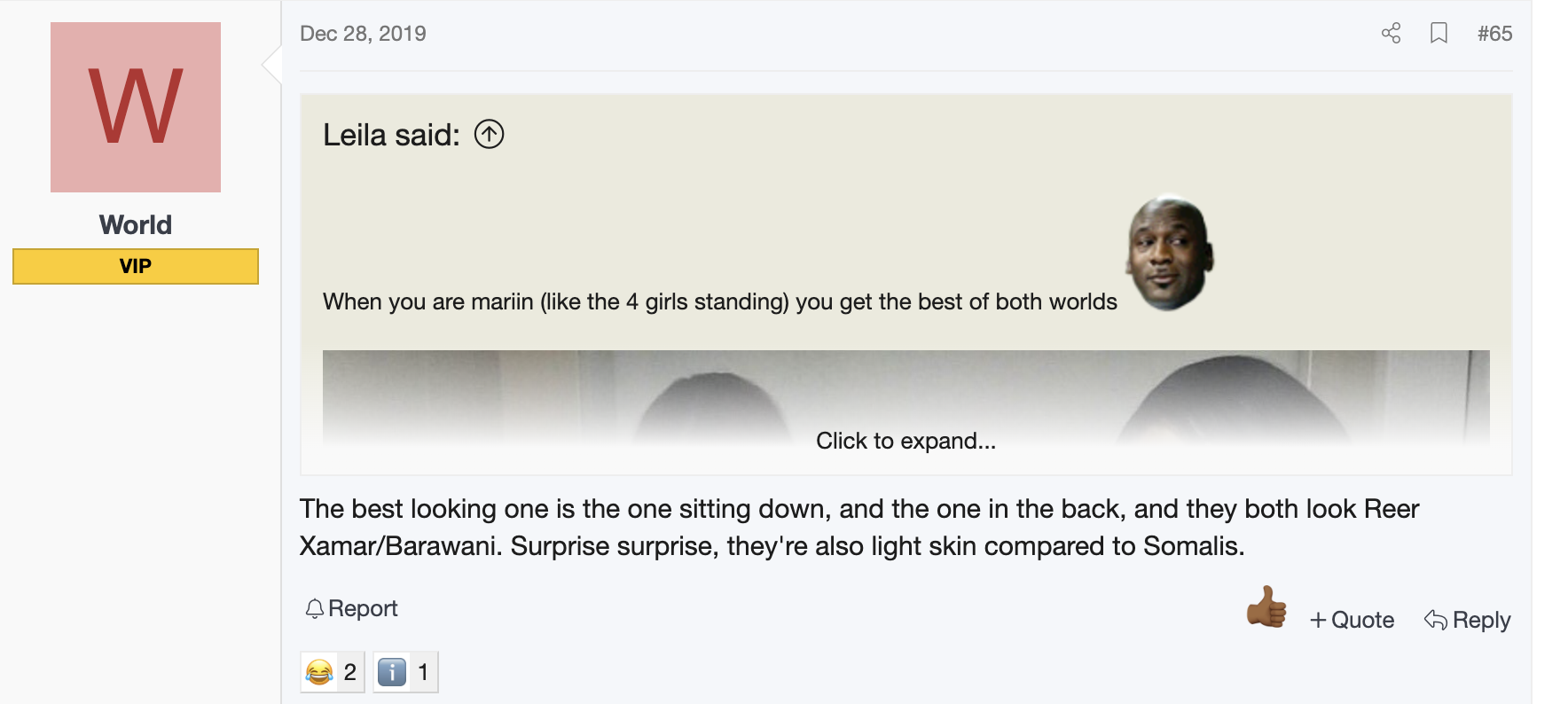
Task: Click the yellow VIP badge
Action: 136,266
